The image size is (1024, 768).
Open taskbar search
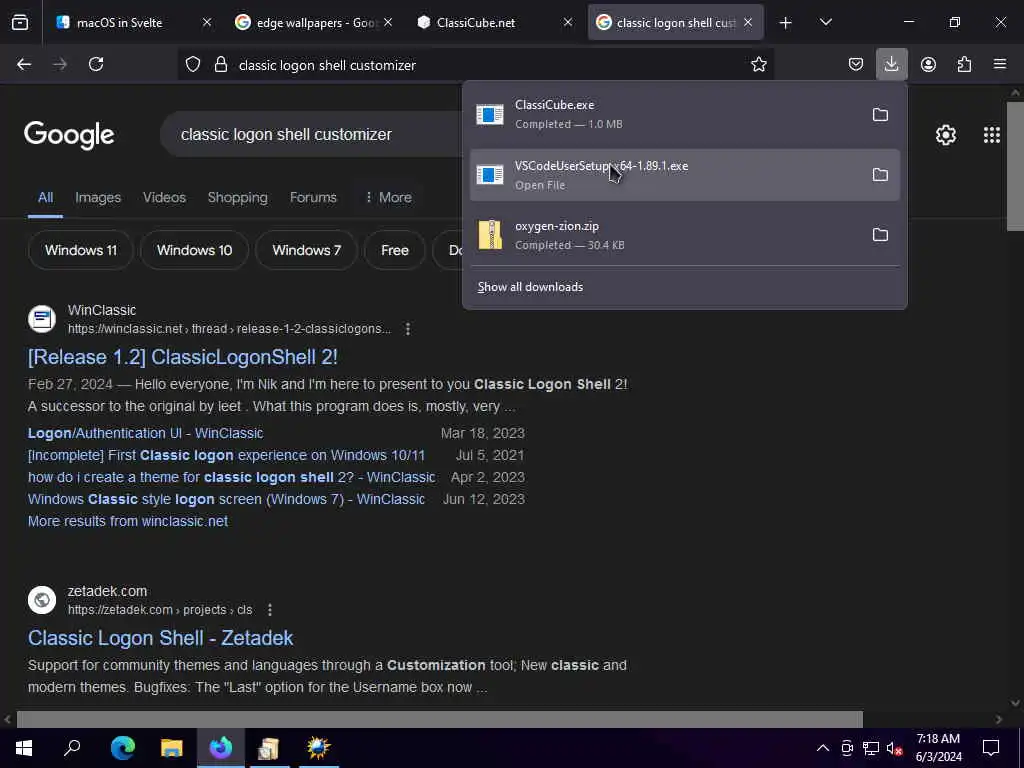pos(72,748)
